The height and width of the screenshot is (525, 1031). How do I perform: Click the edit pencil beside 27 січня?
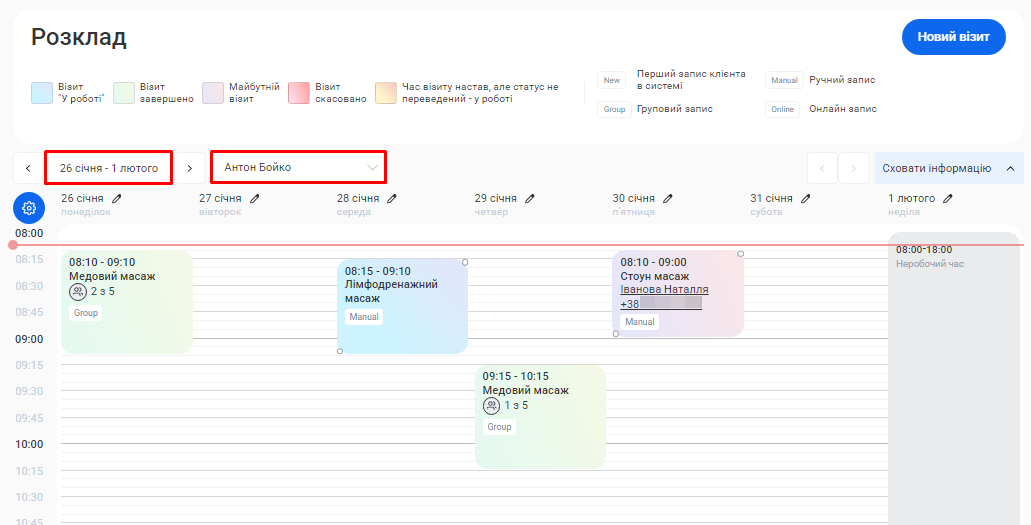click(255, 199)
